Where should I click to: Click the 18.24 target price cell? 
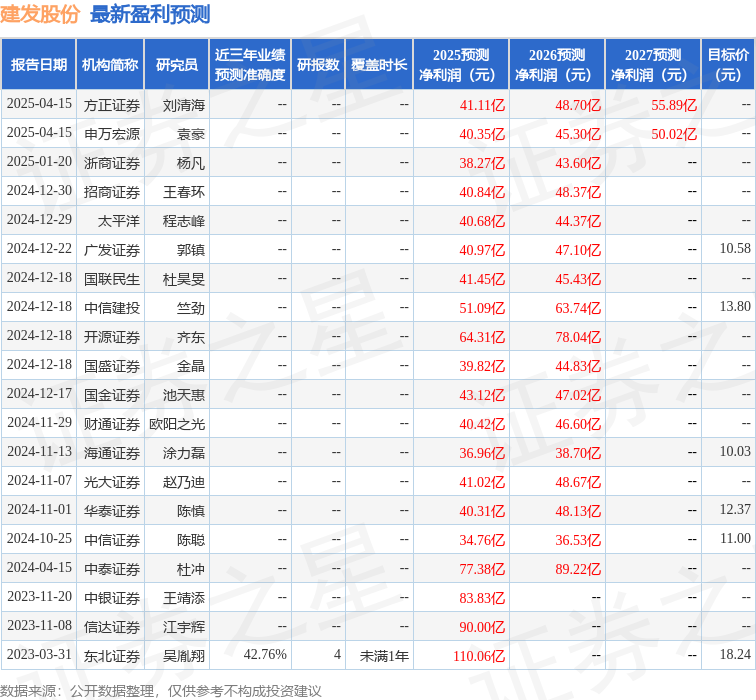coord(735,656)
